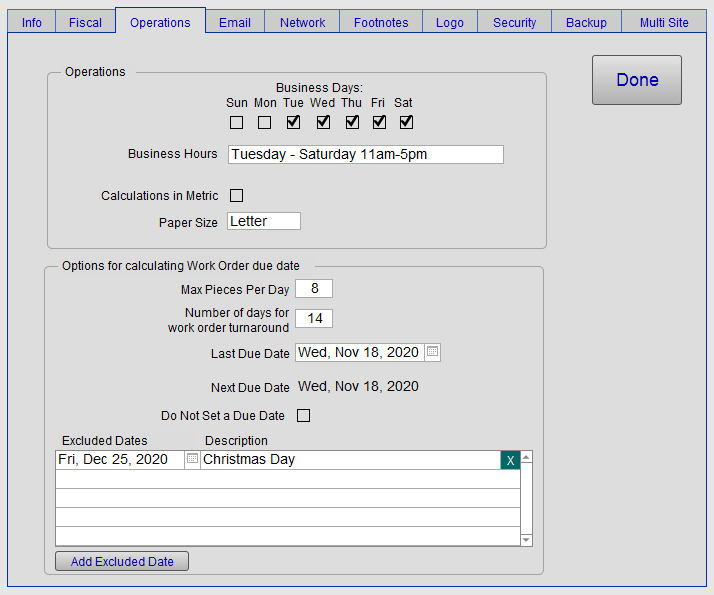Delete Christmas Day excluded date with X
The height and width of the screenshot is (595, 714).
[510, 460]
